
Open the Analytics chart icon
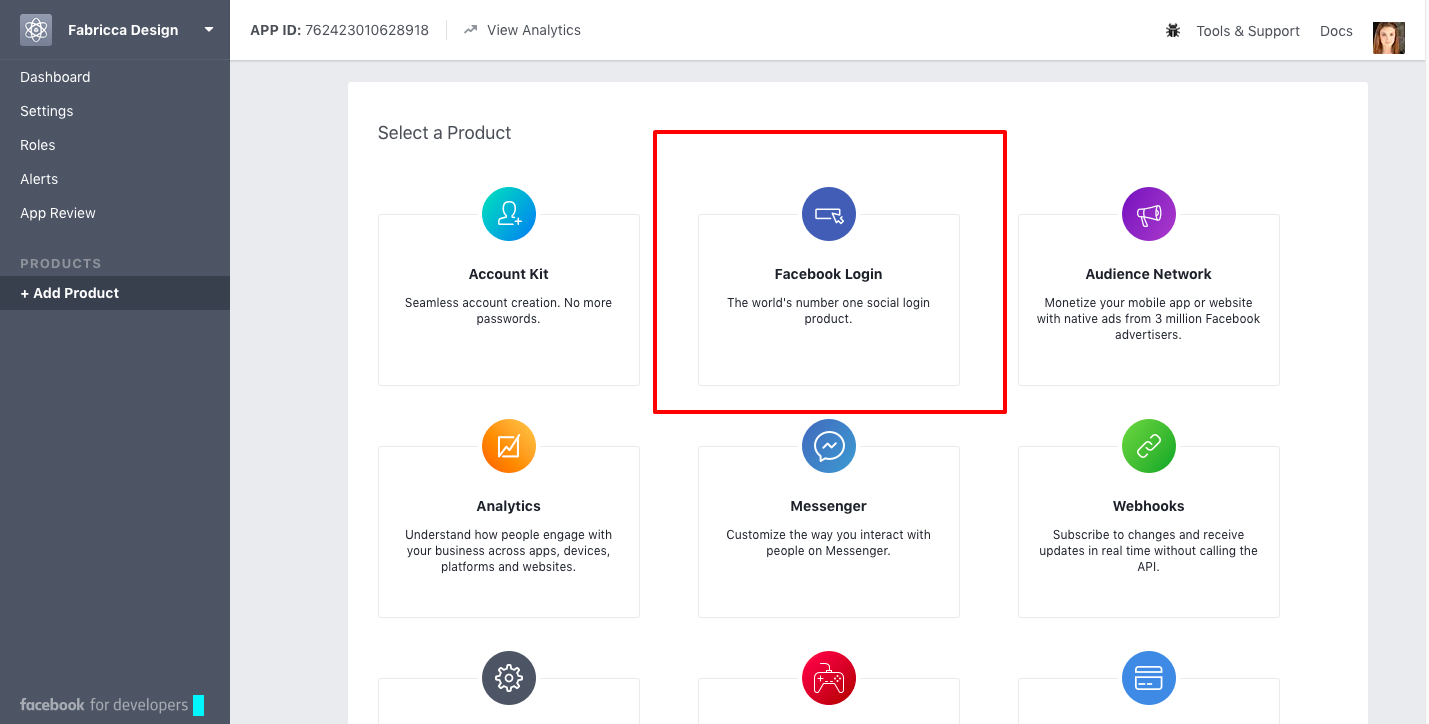(508, 446)
